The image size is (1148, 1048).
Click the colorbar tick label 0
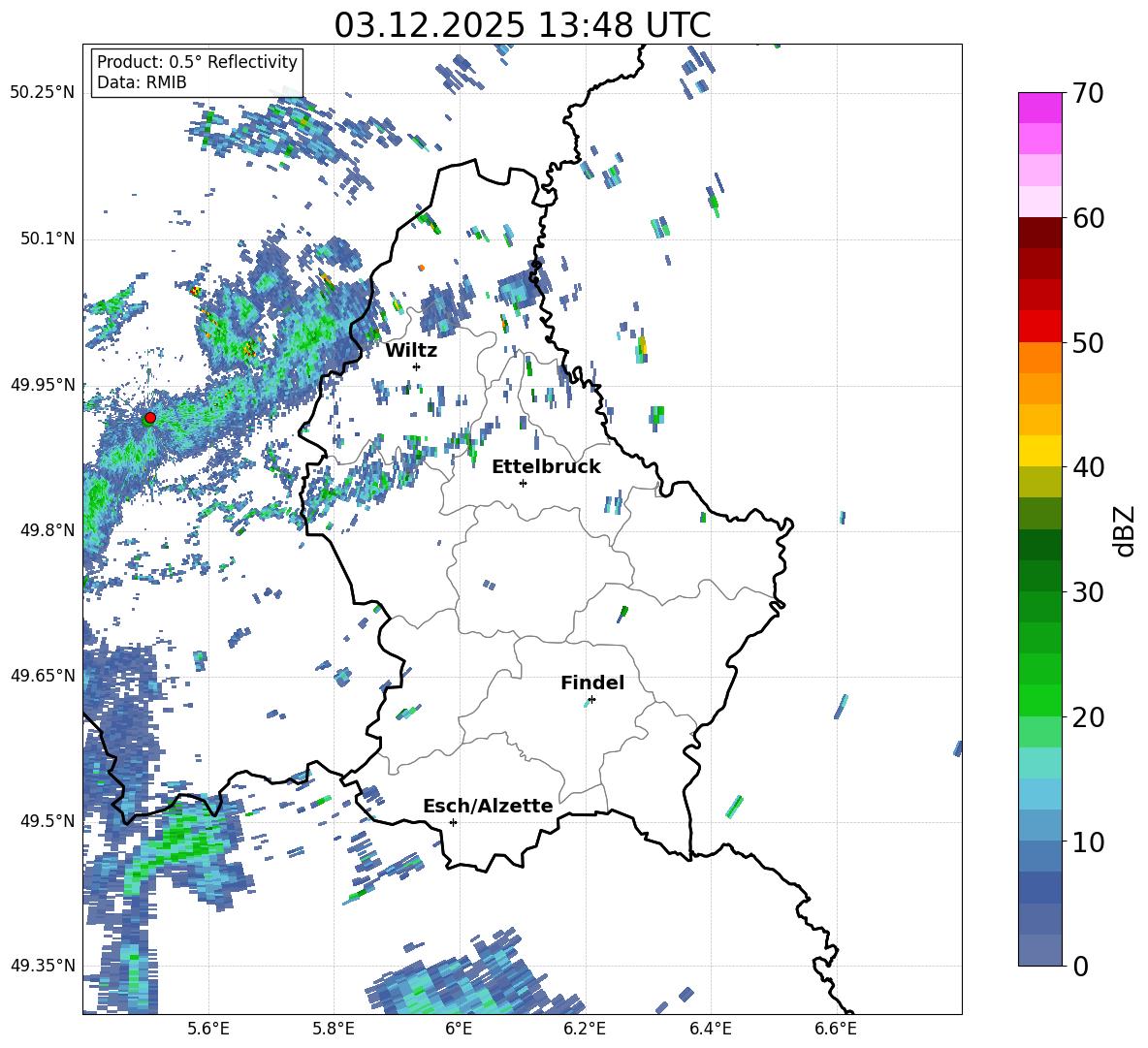click(1079, 967)
